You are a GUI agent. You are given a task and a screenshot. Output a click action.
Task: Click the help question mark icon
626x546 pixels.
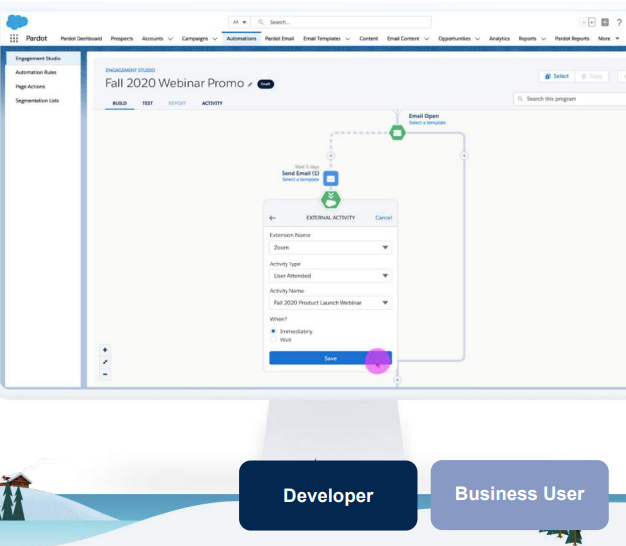[619, 22]
